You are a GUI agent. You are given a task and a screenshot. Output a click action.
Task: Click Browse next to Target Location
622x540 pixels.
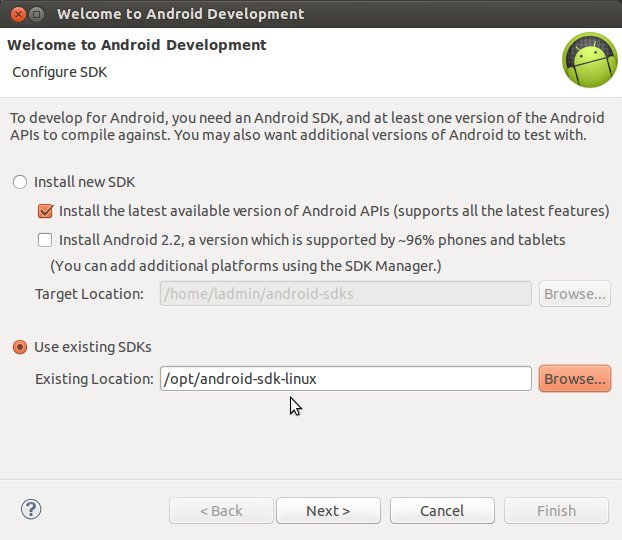(x=574, y=294)
